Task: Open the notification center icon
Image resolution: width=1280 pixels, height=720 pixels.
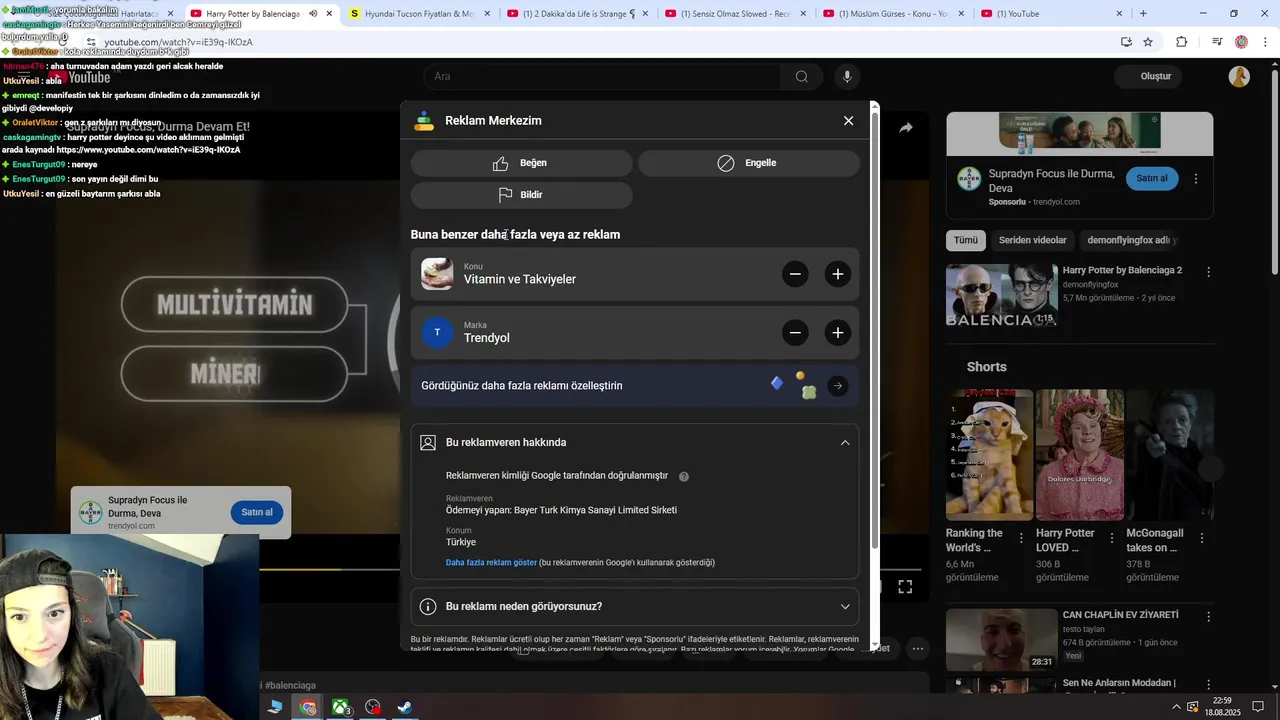Action: tap(1258, 707)
